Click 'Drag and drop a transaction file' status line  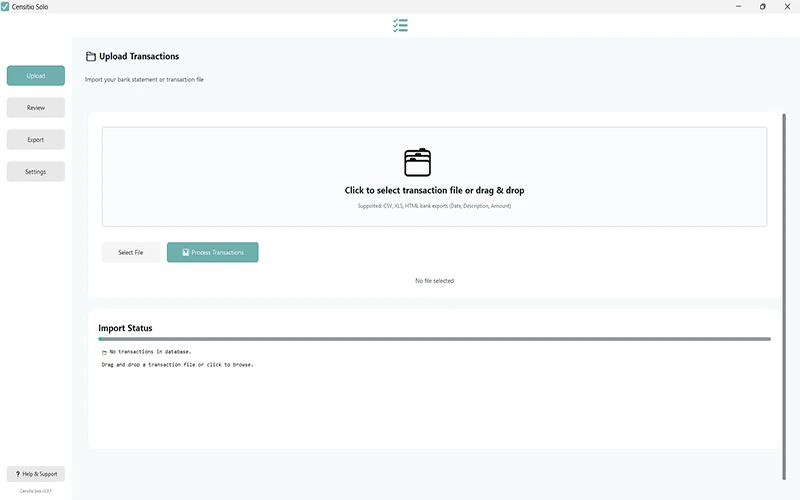178,365
